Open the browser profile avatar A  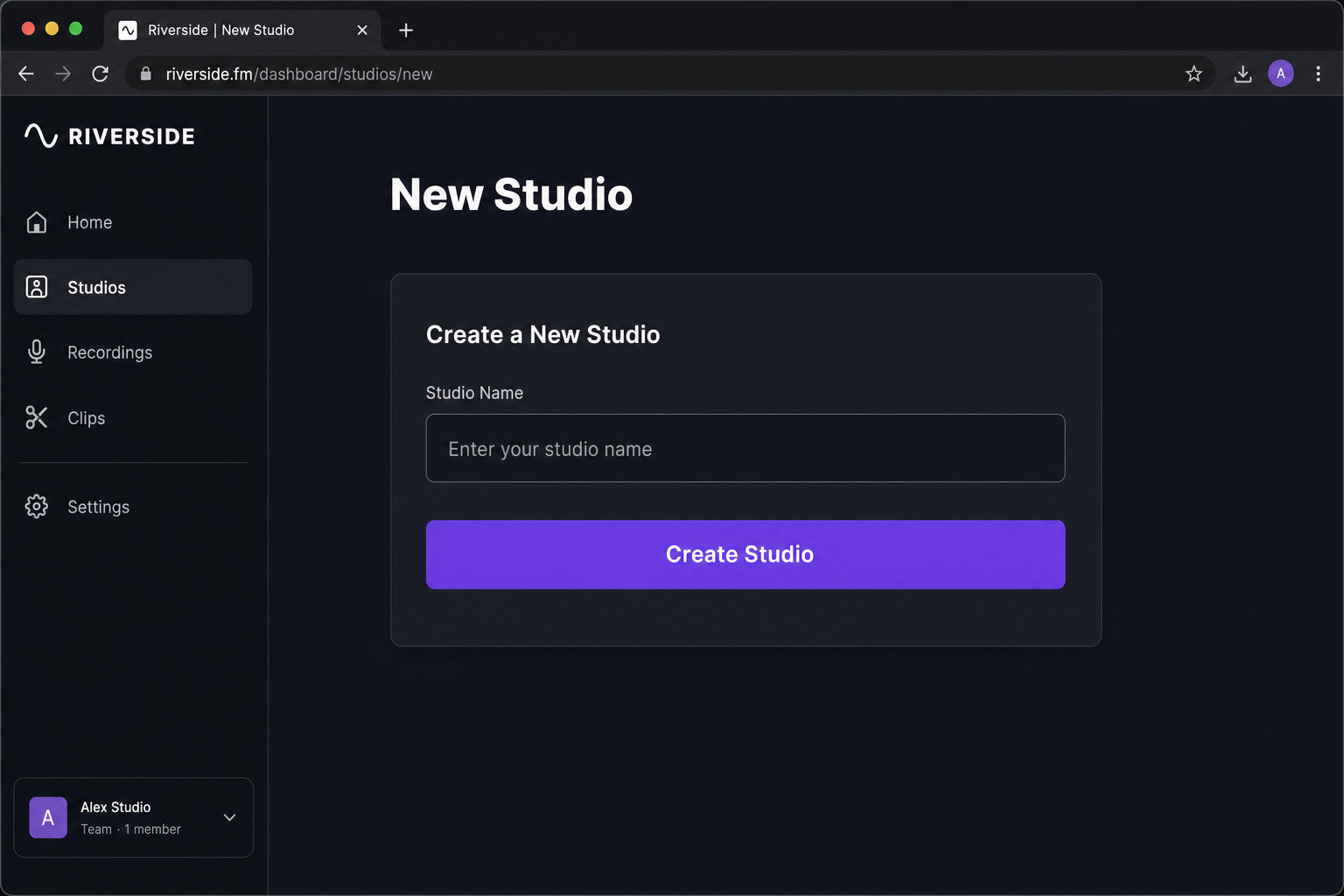tap(1281, 73)
